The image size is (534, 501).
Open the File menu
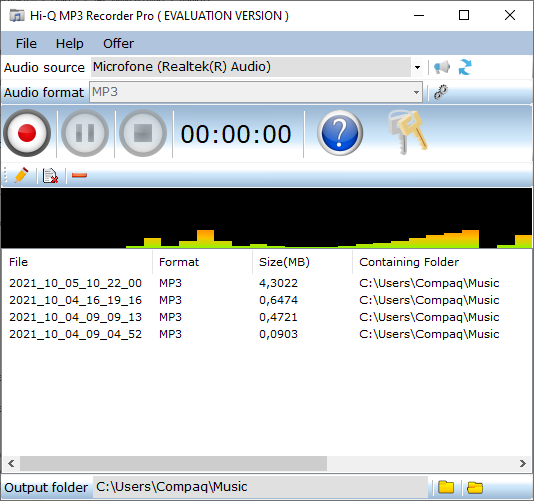click(26, 43)
